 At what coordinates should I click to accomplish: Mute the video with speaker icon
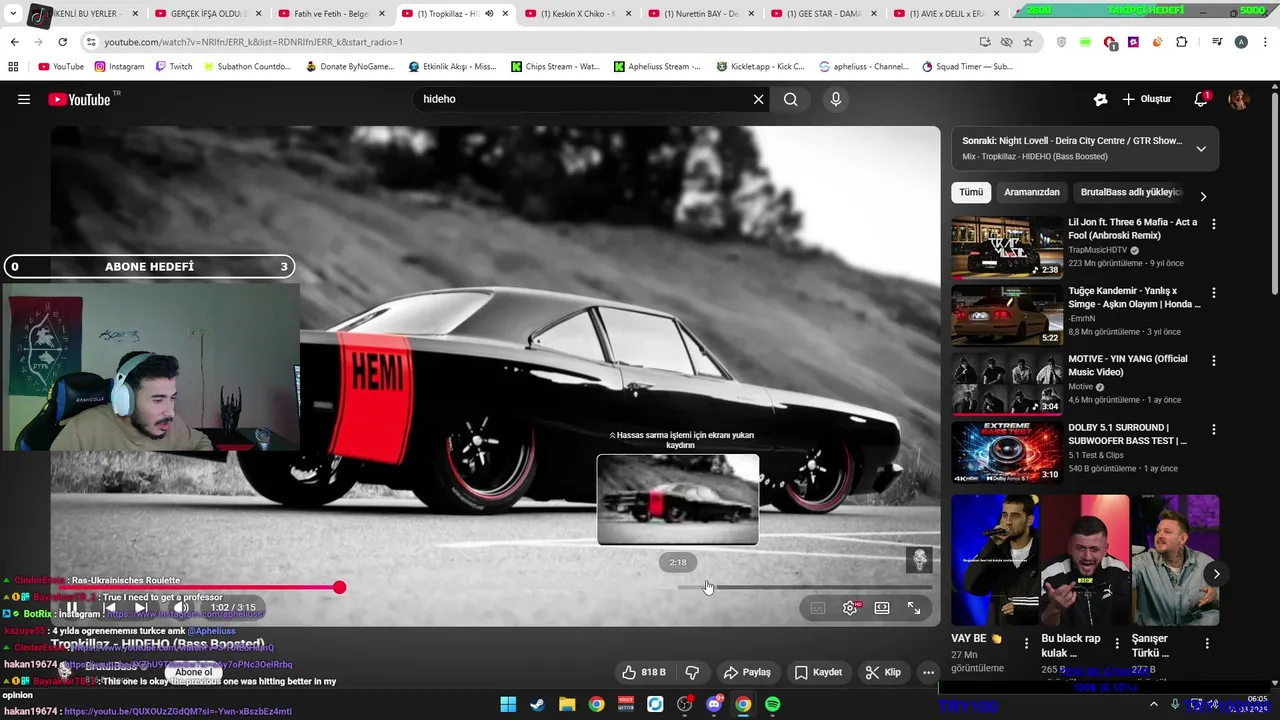(x=181, y=607)
